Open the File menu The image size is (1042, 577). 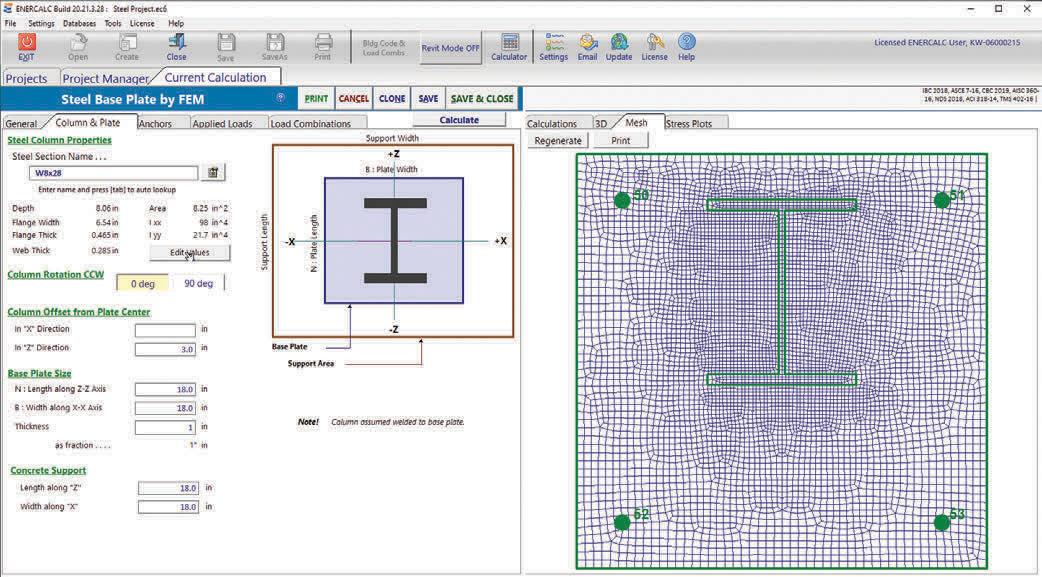11,23
